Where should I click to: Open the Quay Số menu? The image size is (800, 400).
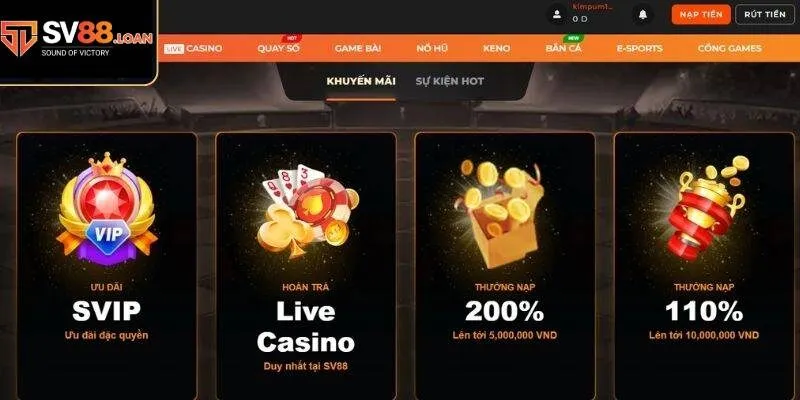pyautogui.click(x=279, y=48)
